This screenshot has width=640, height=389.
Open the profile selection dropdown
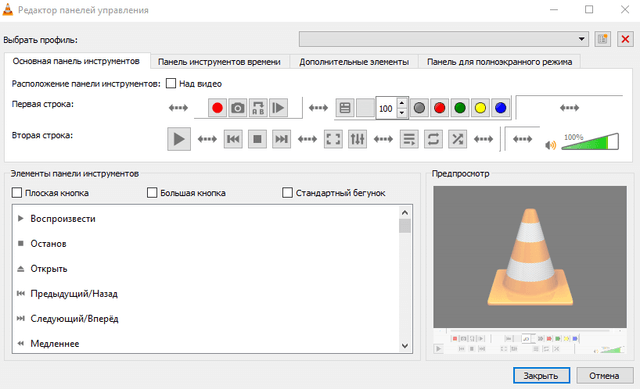444,39
